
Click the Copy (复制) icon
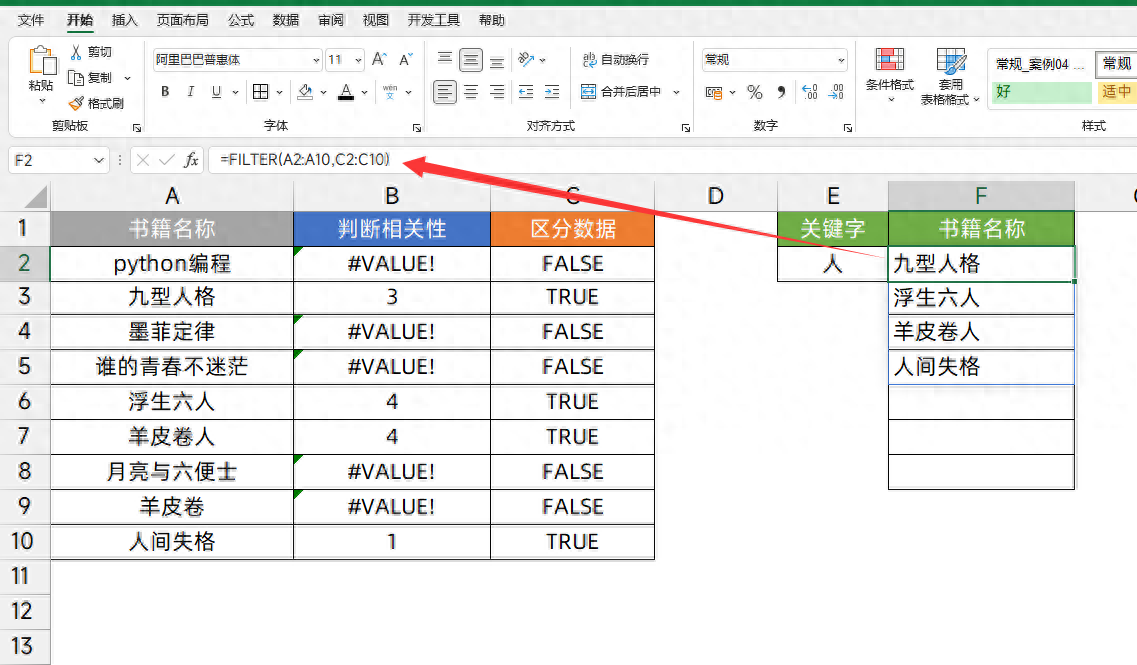(x=75, y=78)
